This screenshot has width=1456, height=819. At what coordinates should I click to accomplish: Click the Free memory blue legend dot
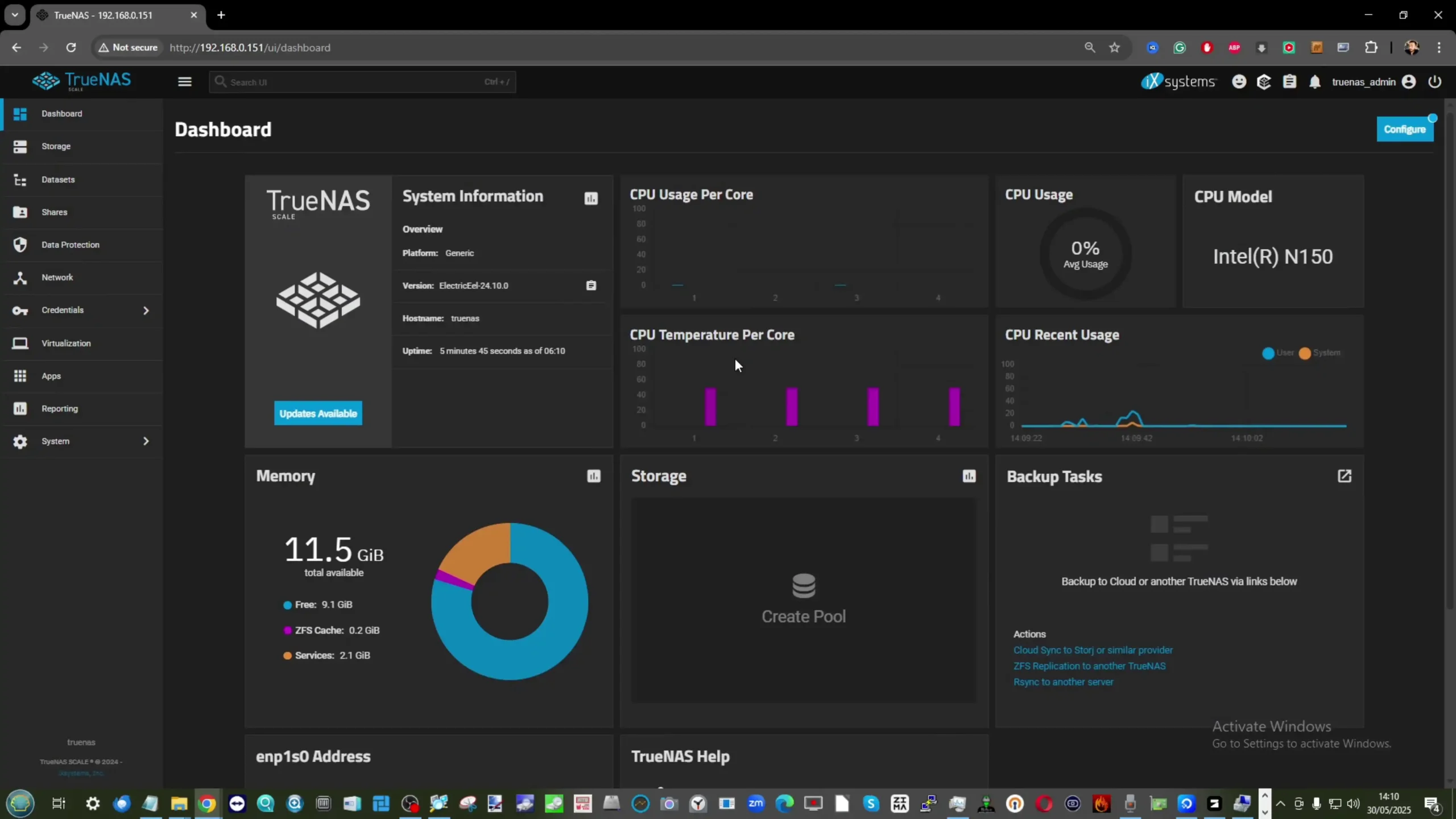click(287, 605)
